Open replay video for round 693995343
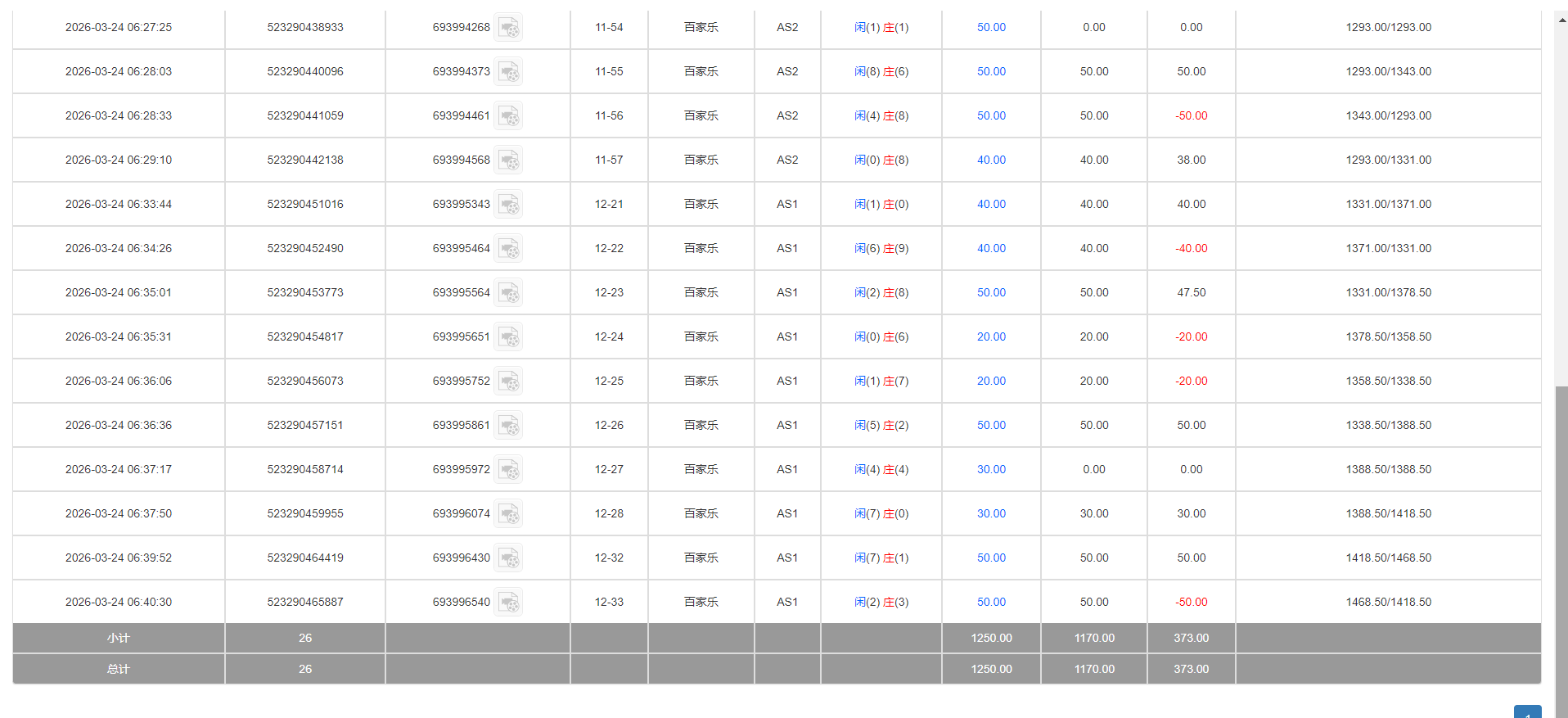 [x=508, y=205]
